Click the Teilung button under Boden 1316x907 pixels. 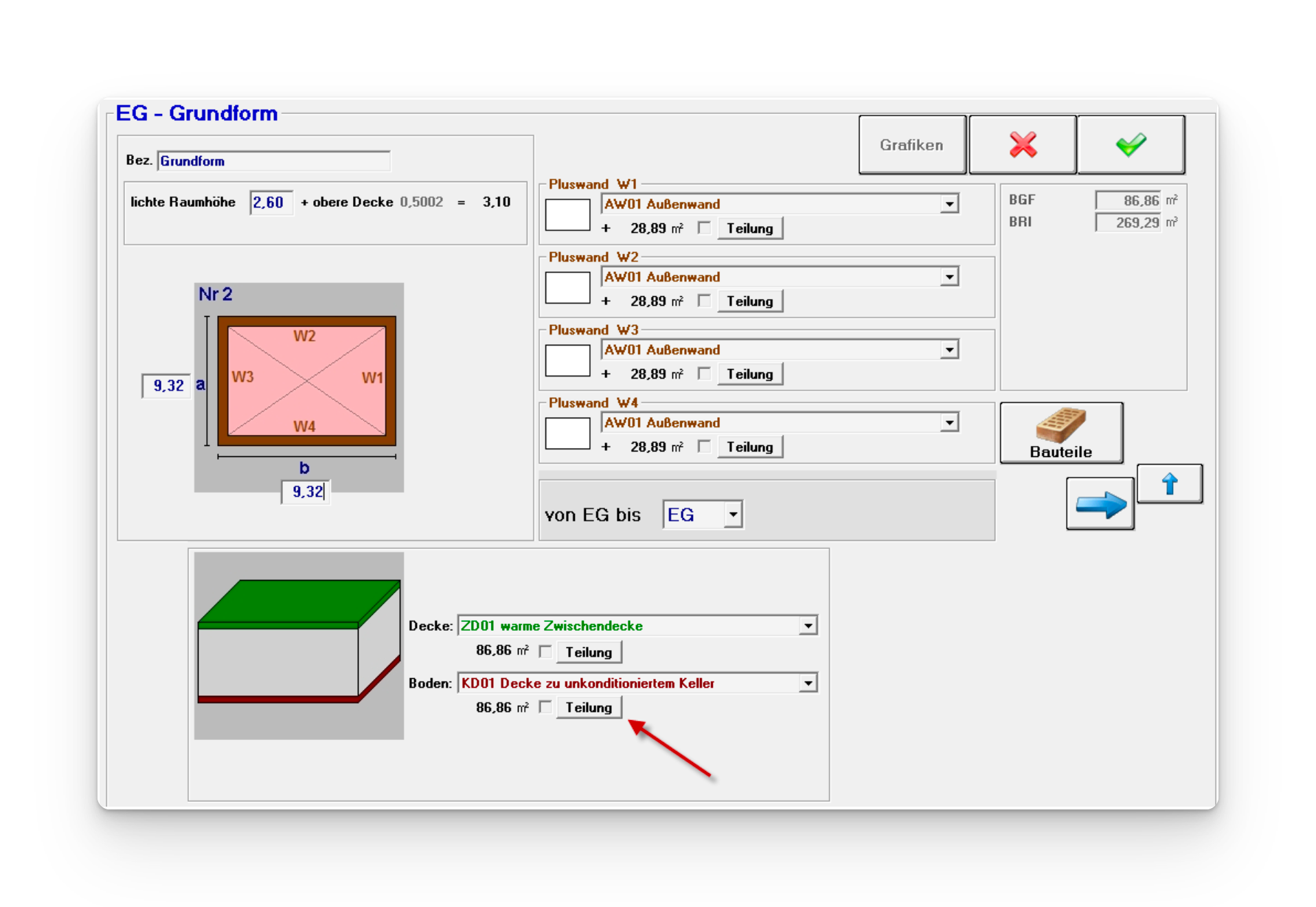coord(589,708)
